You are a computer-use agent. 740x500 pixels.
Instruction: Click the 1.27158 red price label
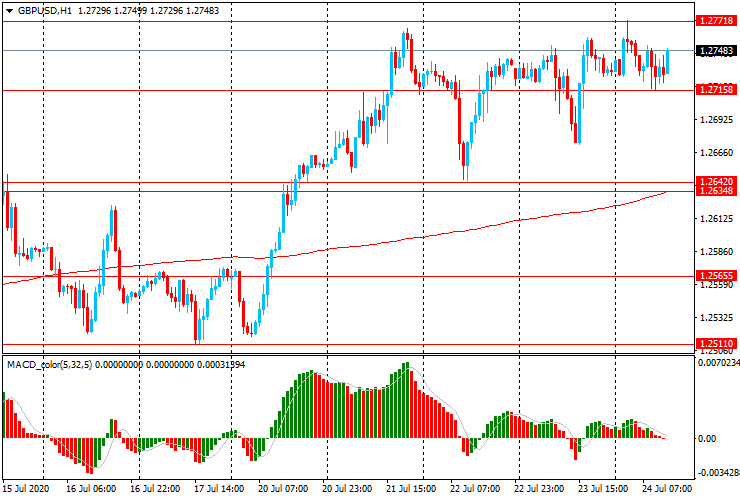[x=716, y=89]
